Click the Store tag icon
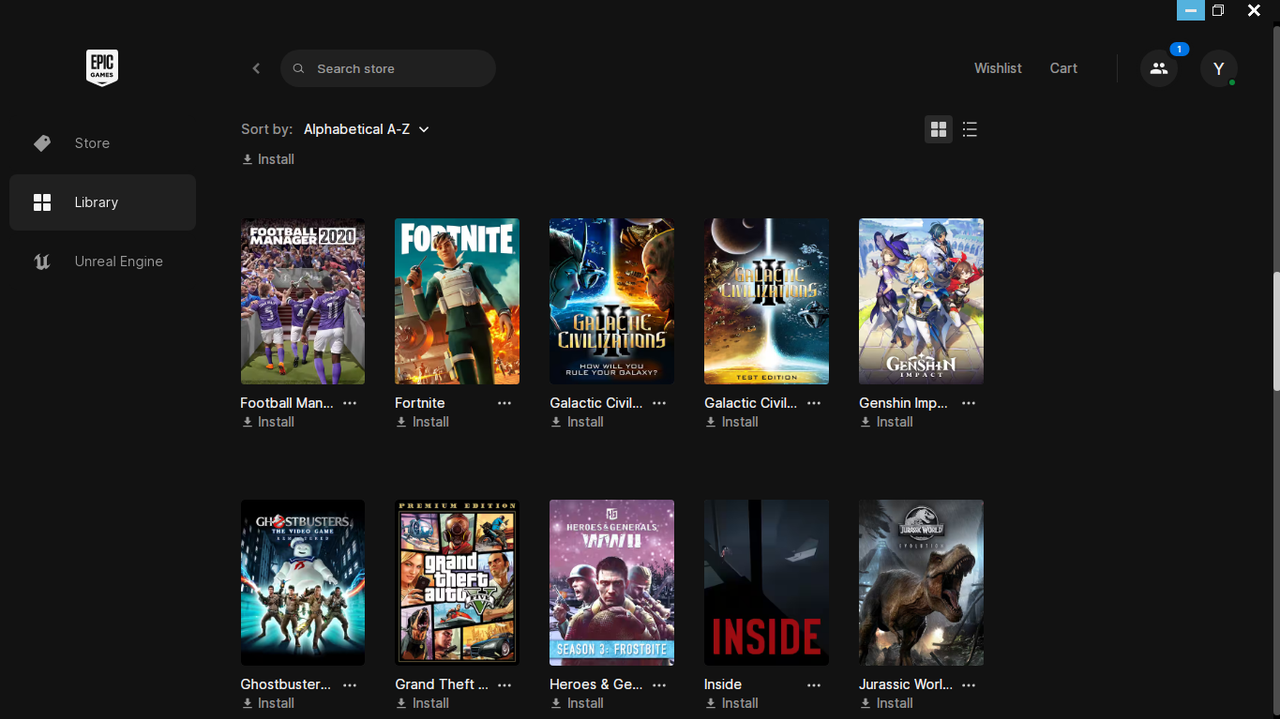Screen dimensions: 1280x719 [x=42, y=143]
